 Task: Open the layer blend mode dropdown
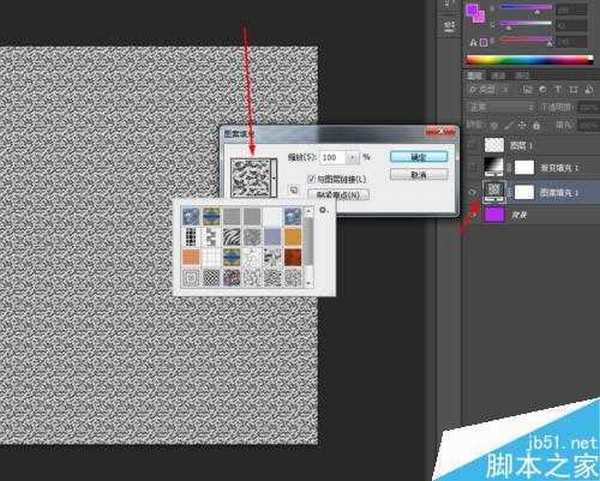tap(500, 106)
